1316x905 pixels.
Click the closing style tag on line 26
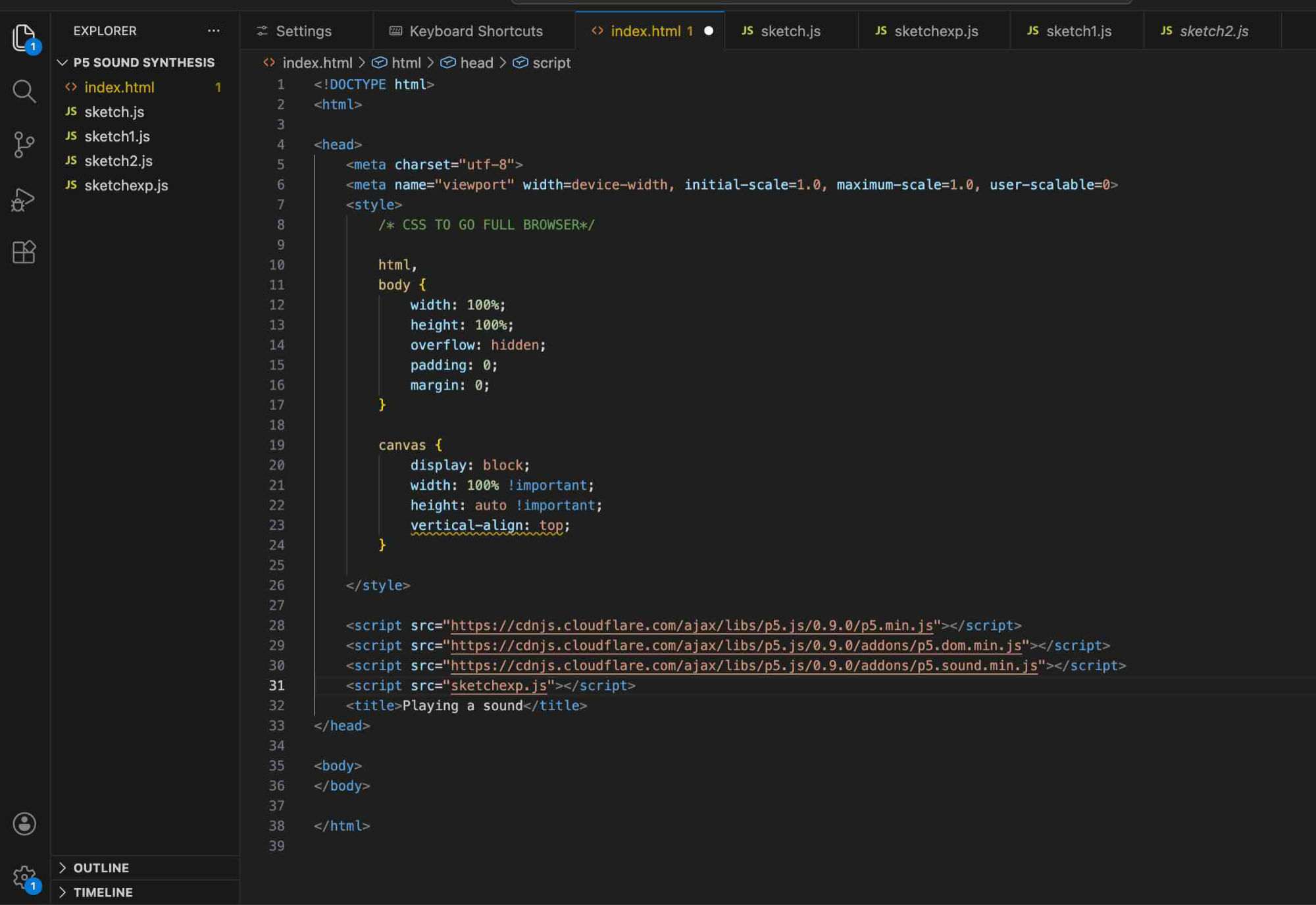point(378,585)
